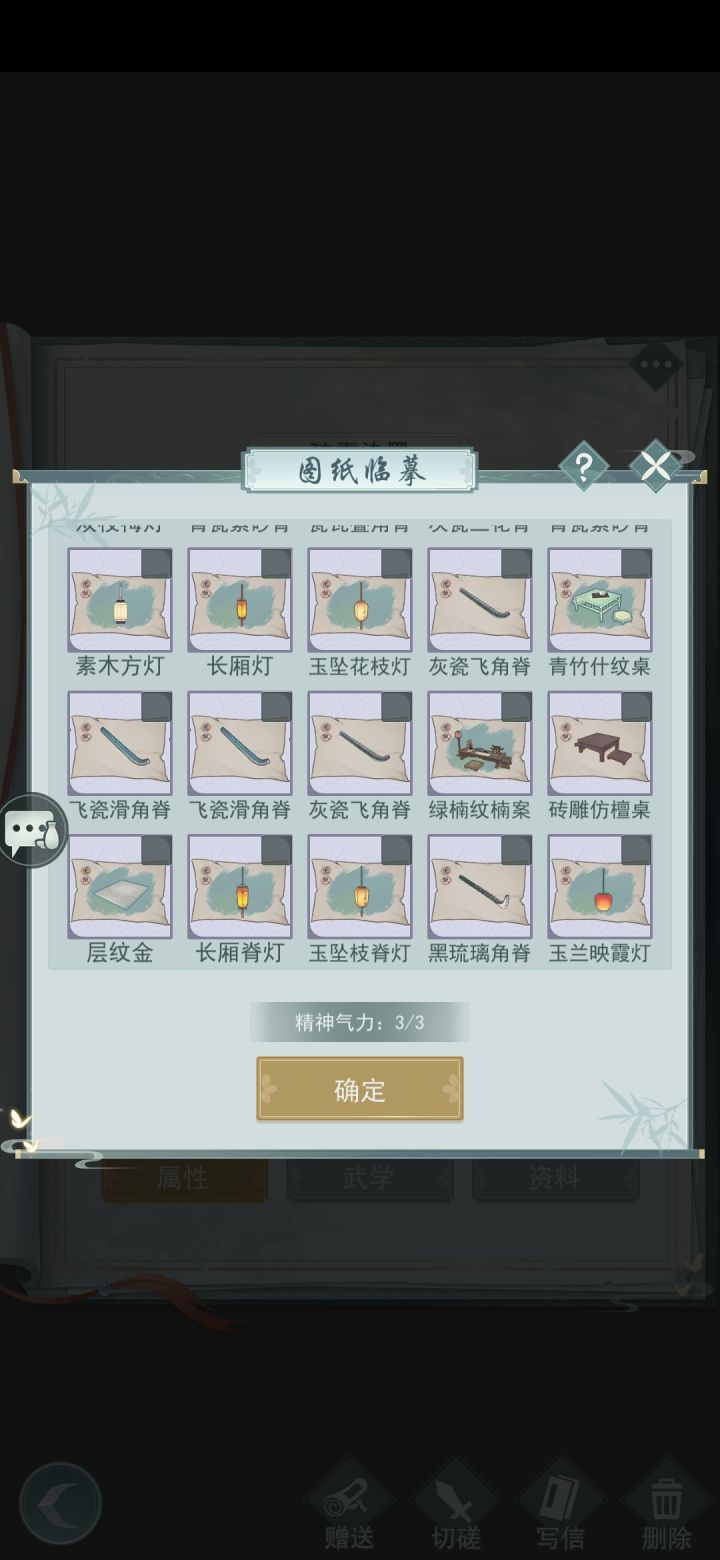Viewport: 720px width, 1560px height.
Task: Open the 资料 tab
Action: tap(555, 1178)
